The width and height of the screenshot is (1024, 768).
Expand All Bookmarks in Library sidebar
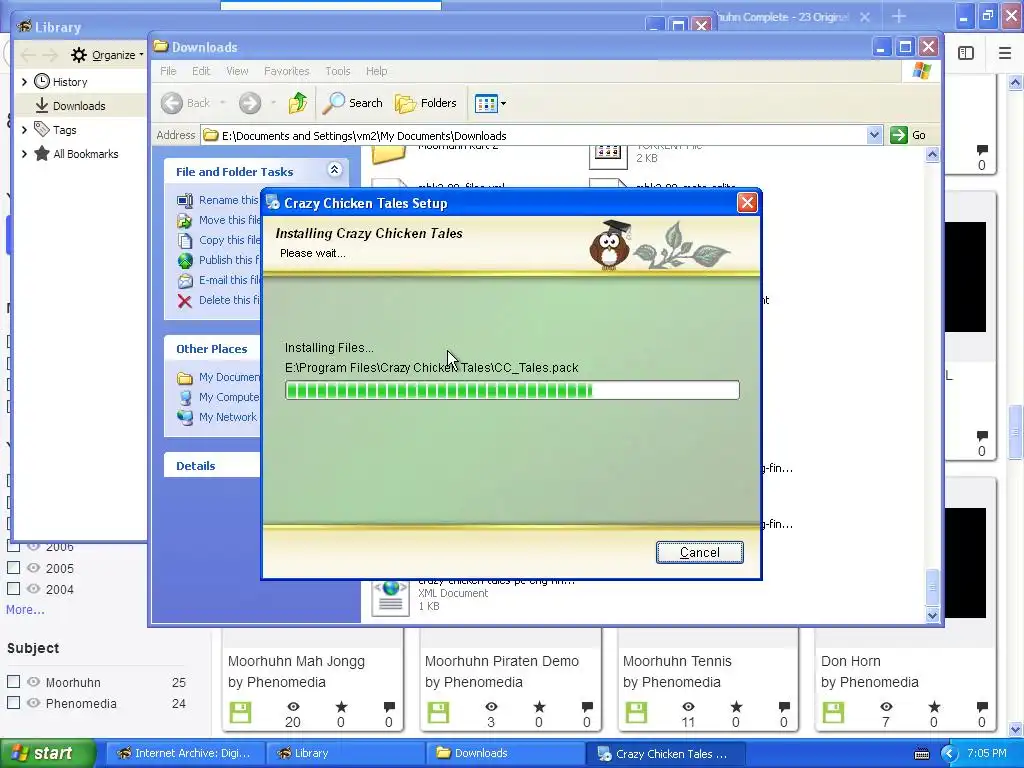coord(24,154)
